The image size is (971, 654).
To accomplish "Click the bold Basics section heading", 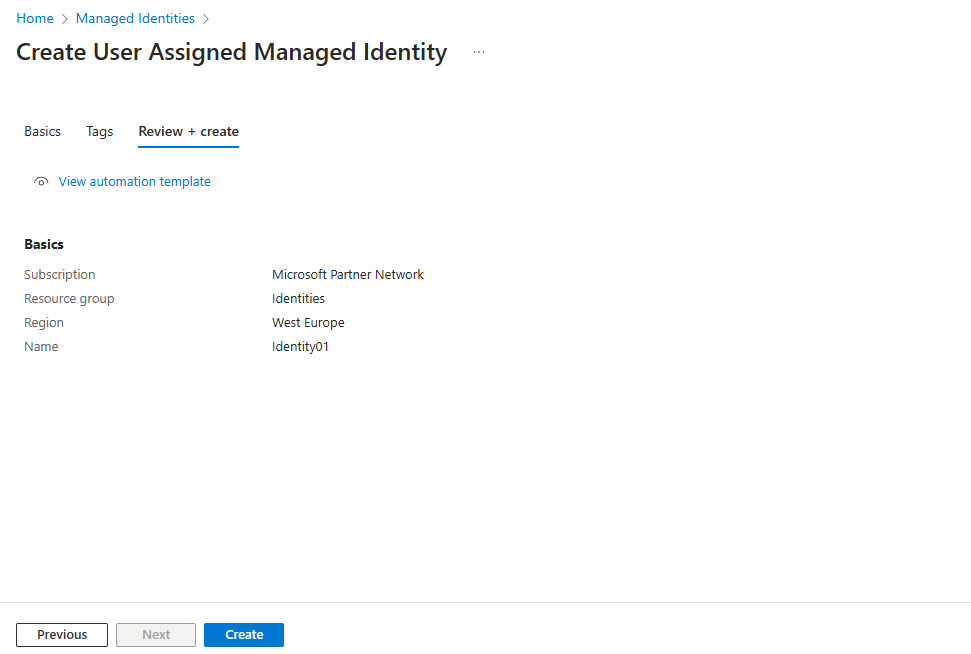I will point(44,244).
